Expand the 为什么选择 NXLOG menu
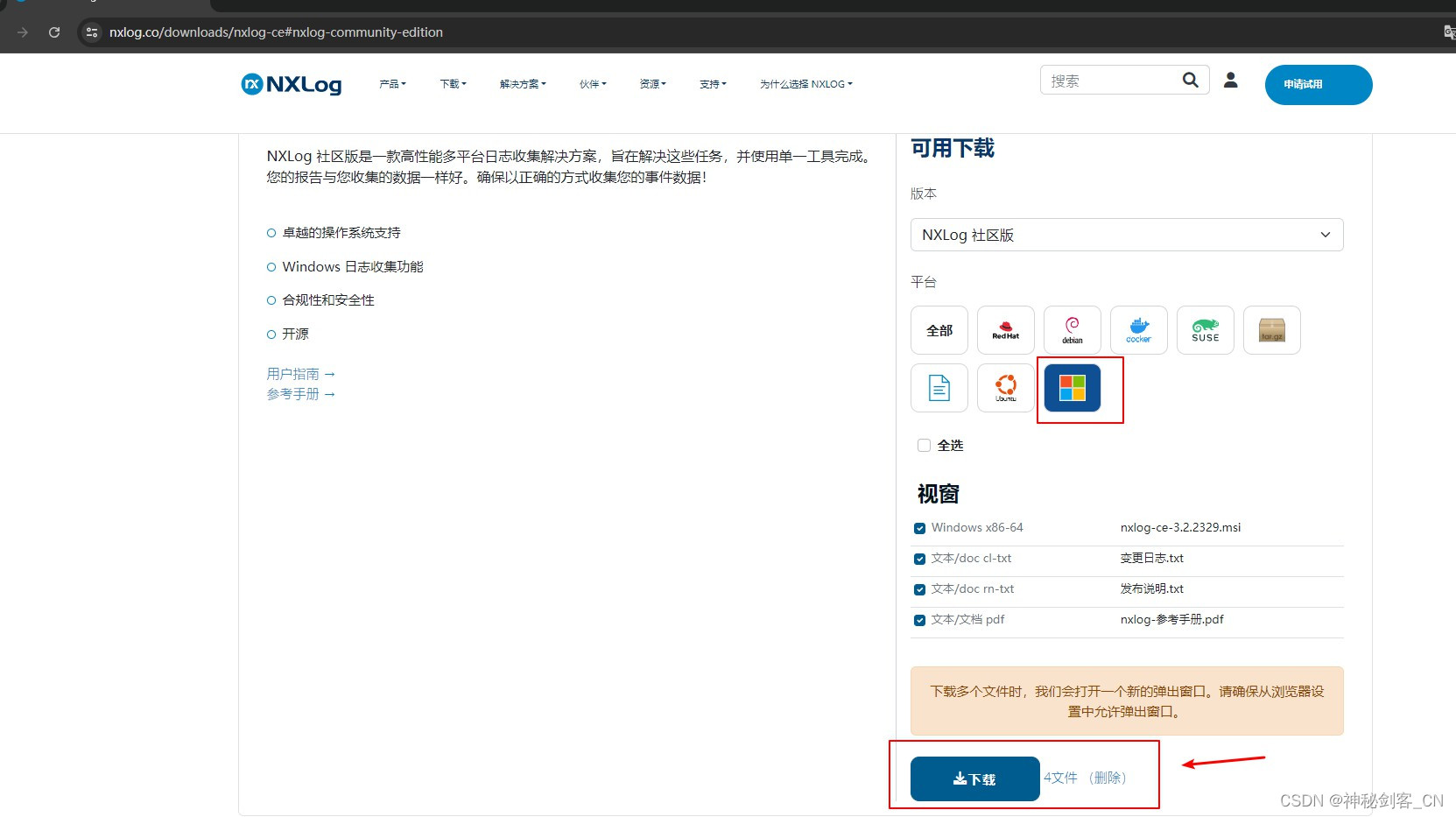The width and height of the screenshot is (1456, 817). (x=805, y=84)
